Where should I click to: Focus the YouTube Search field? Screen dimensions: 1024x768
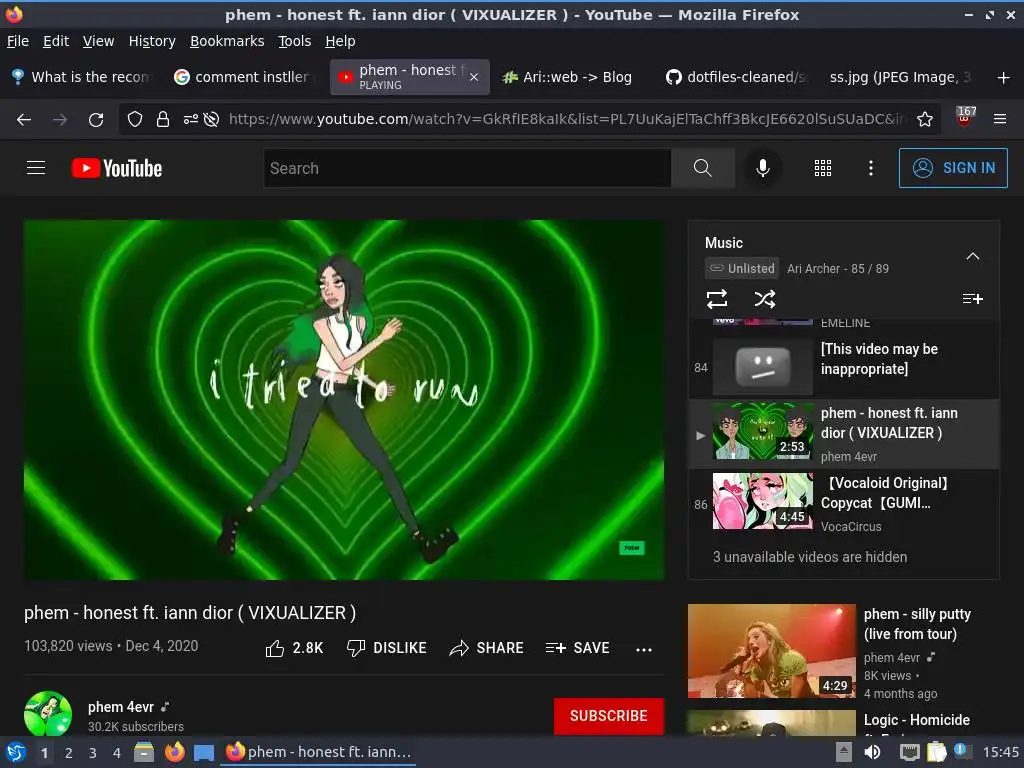pyautogui.click(x=467, y=168)
